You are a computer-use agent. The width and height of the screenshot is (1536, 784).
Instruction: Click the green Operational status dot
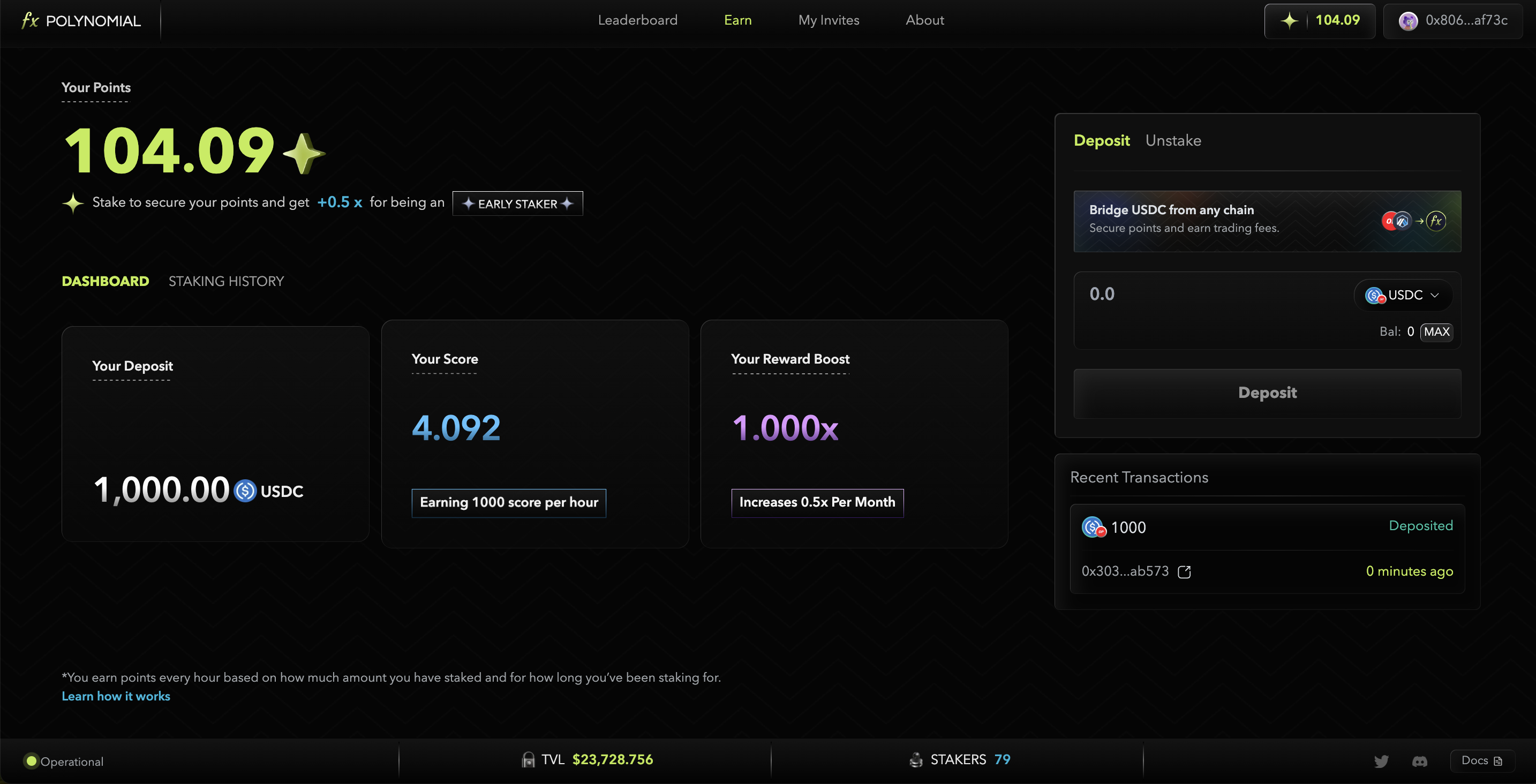coord(32,761)
